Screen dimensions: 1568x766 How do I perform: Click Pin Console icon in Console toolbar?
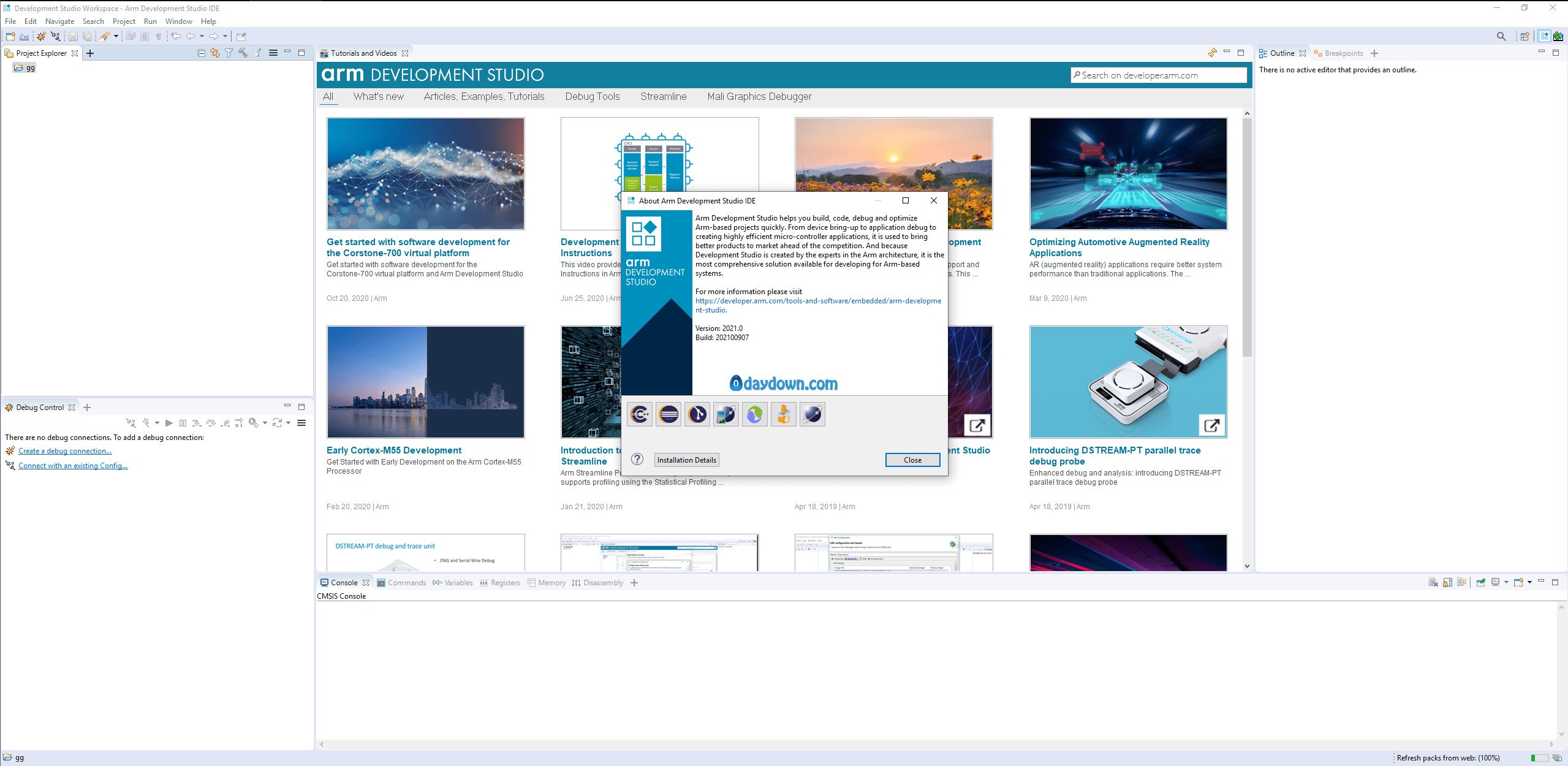pyautogui.click(x=1480, y=583)
